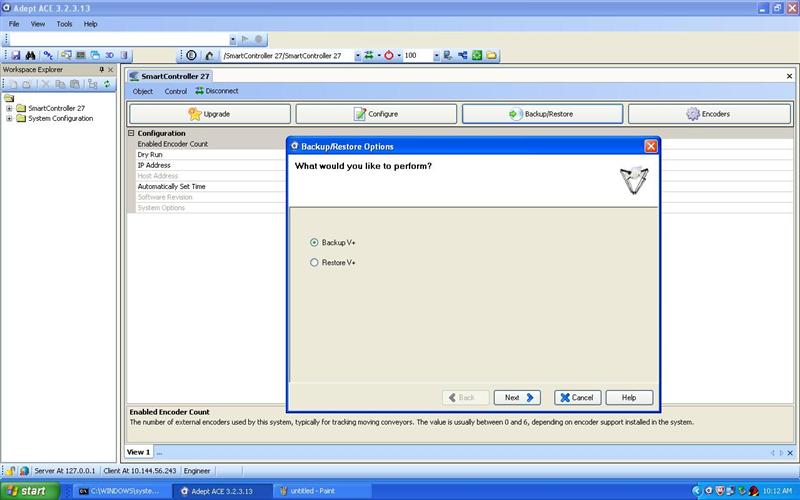Click the 3D view toolbar icon
Image resolution: width=800 pixels, height=500 pixels.
[x=109, y=55]
